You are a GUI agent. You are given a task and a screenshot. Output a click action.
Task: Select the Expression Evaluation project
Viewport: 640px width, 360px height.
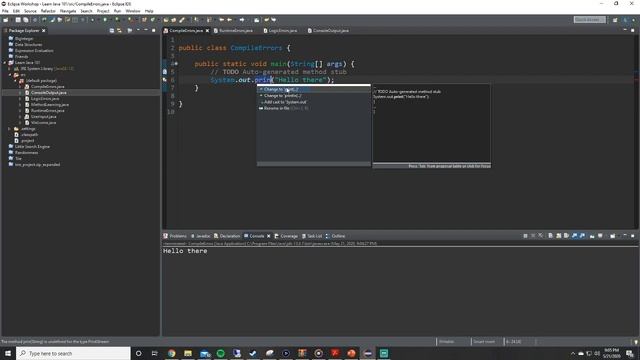pos(34,51)
